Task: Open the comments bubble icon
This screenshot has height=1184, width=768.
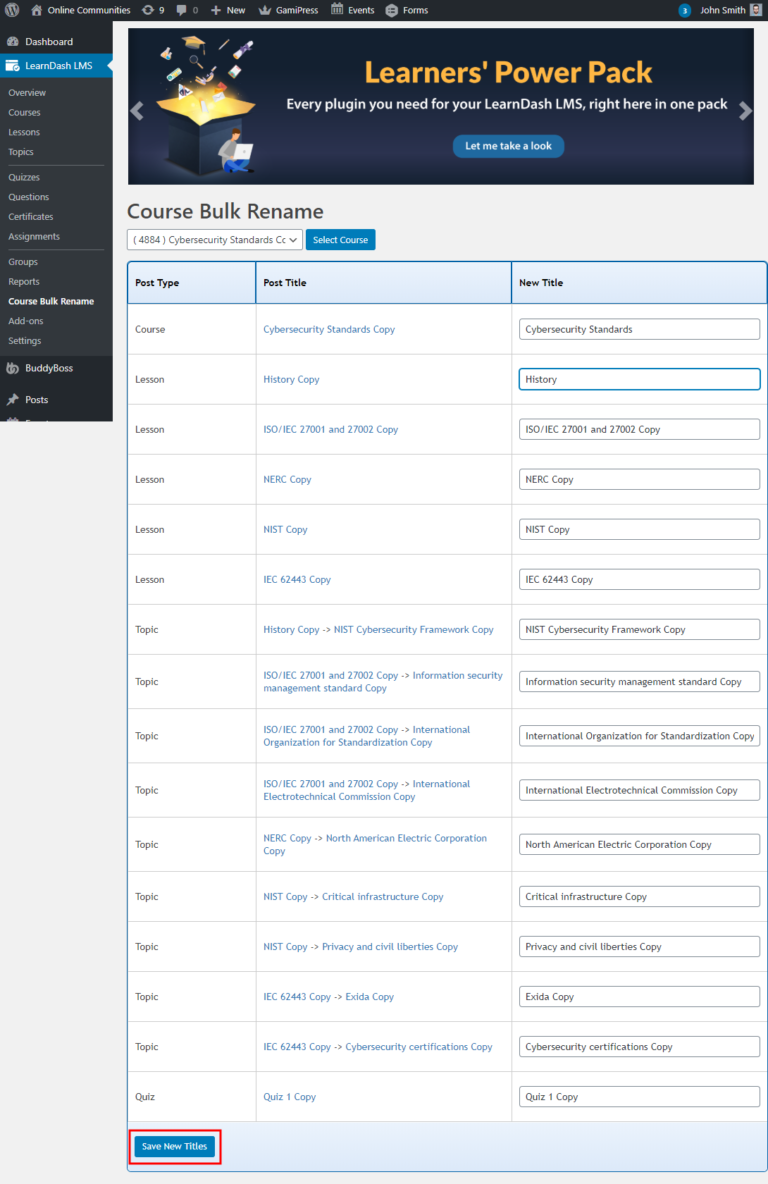Action: tap(181, 10)
